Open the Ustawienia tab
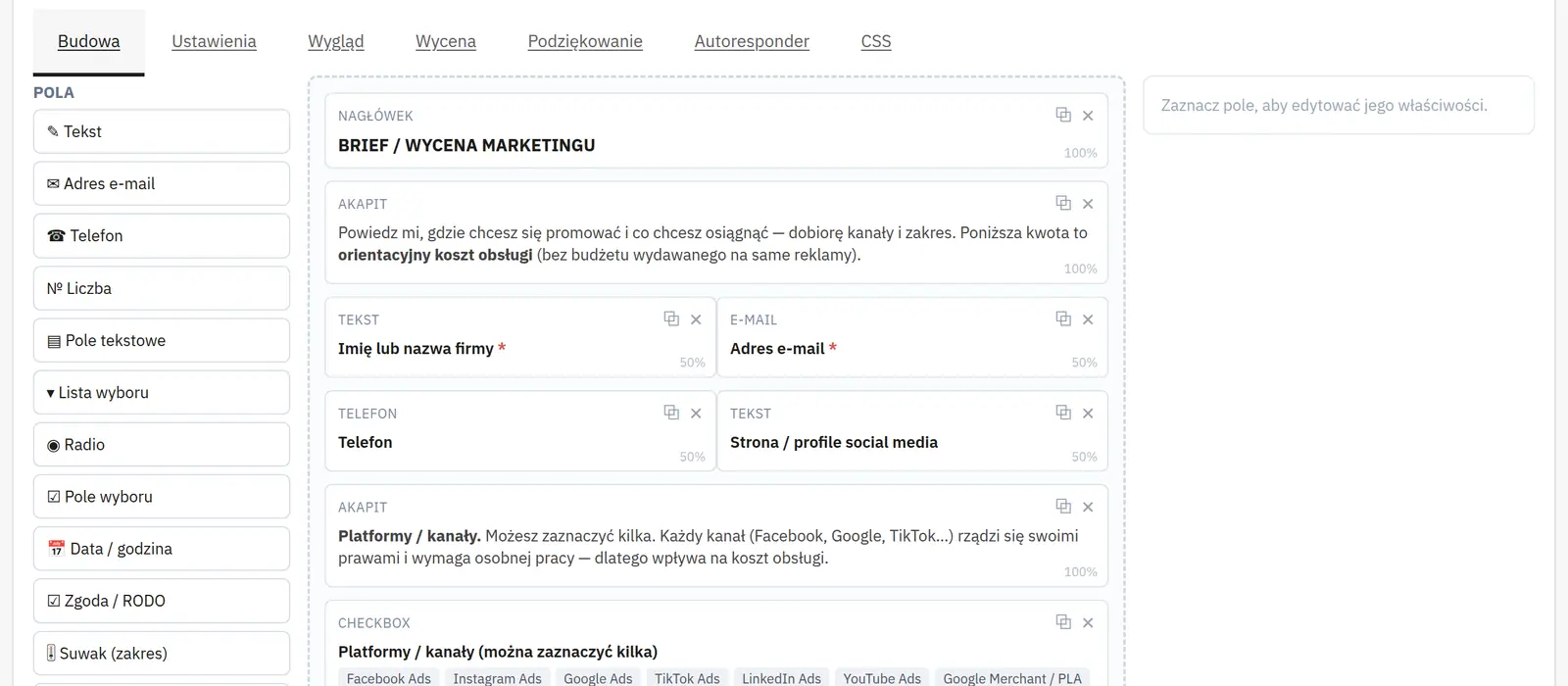 [214, 41]
